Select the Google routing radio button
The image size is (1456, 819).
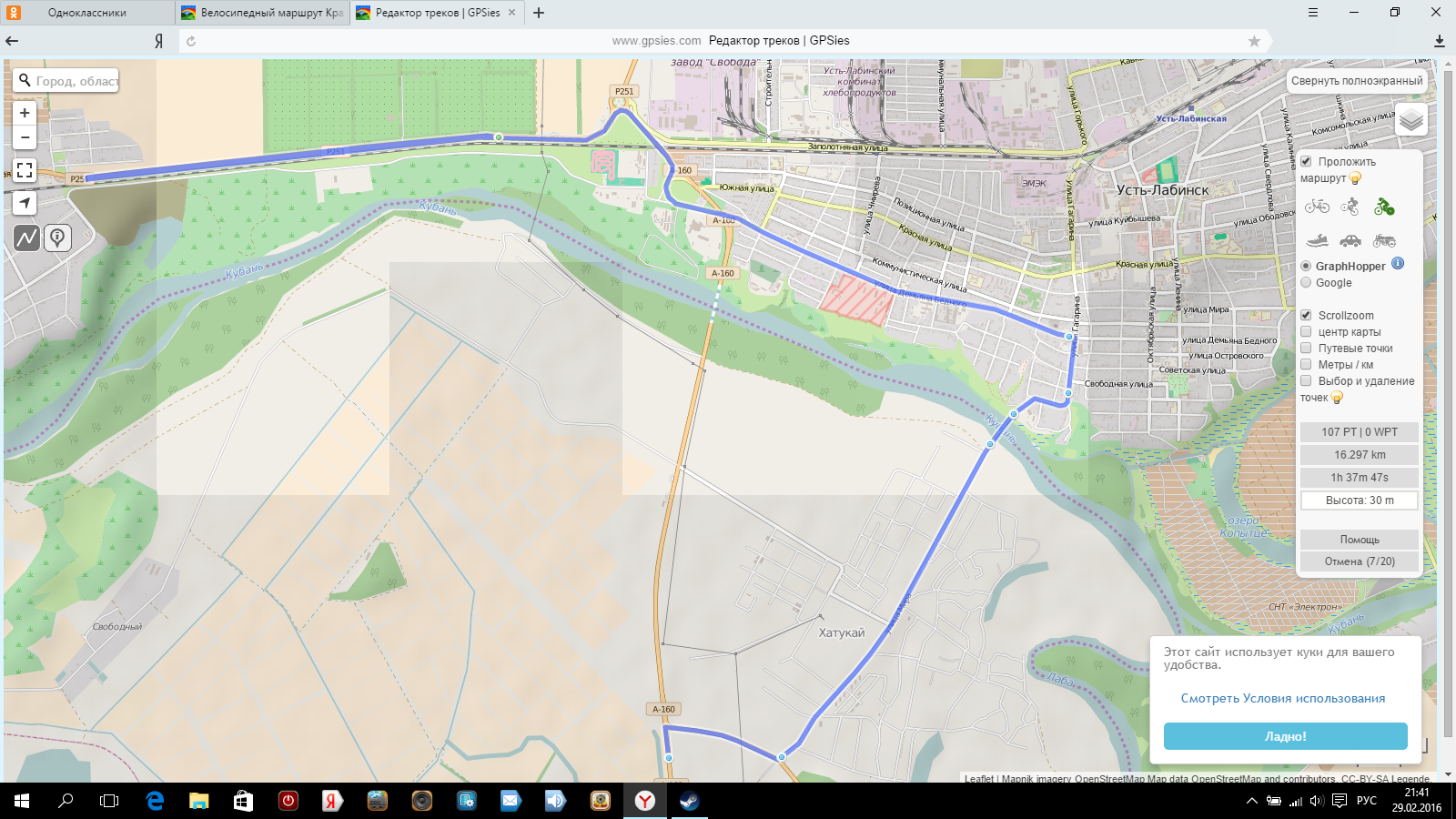pyautogui.click(x=1306, y=282)
